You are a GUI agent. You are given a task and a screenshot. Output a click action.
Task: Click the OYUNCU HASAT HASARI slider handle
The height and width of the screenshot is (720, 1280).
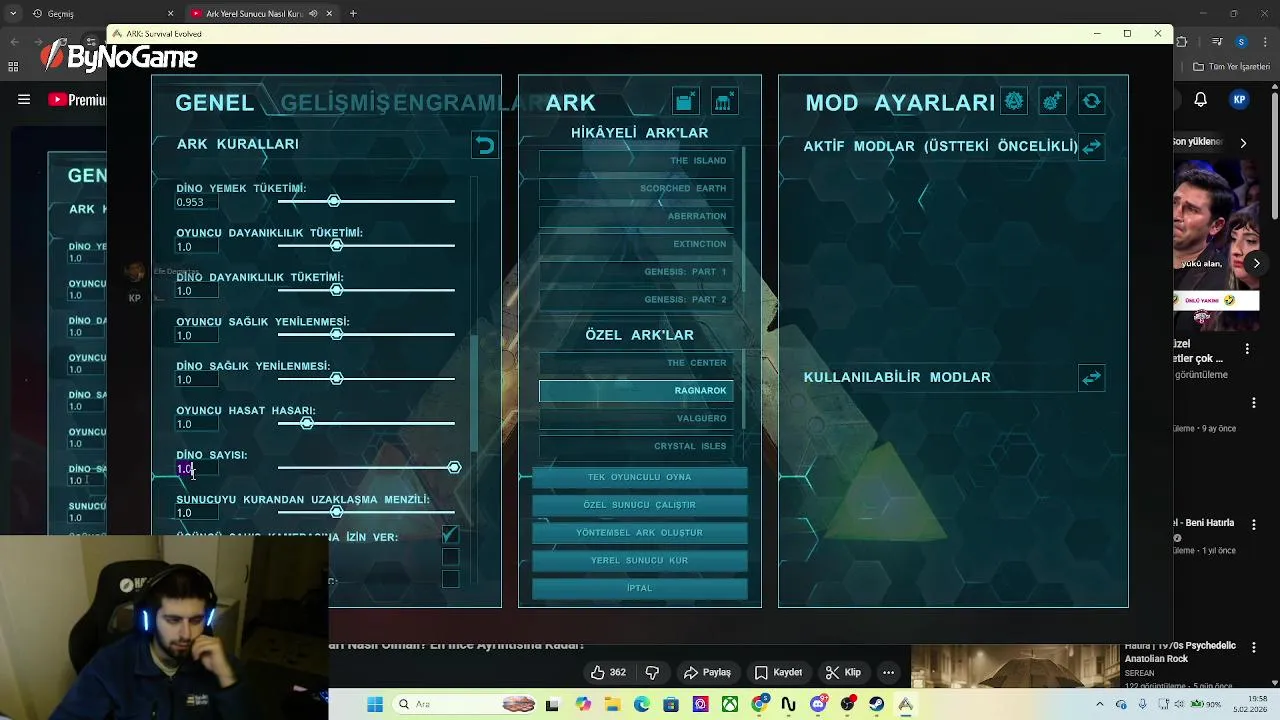click(x=307, y=423)
